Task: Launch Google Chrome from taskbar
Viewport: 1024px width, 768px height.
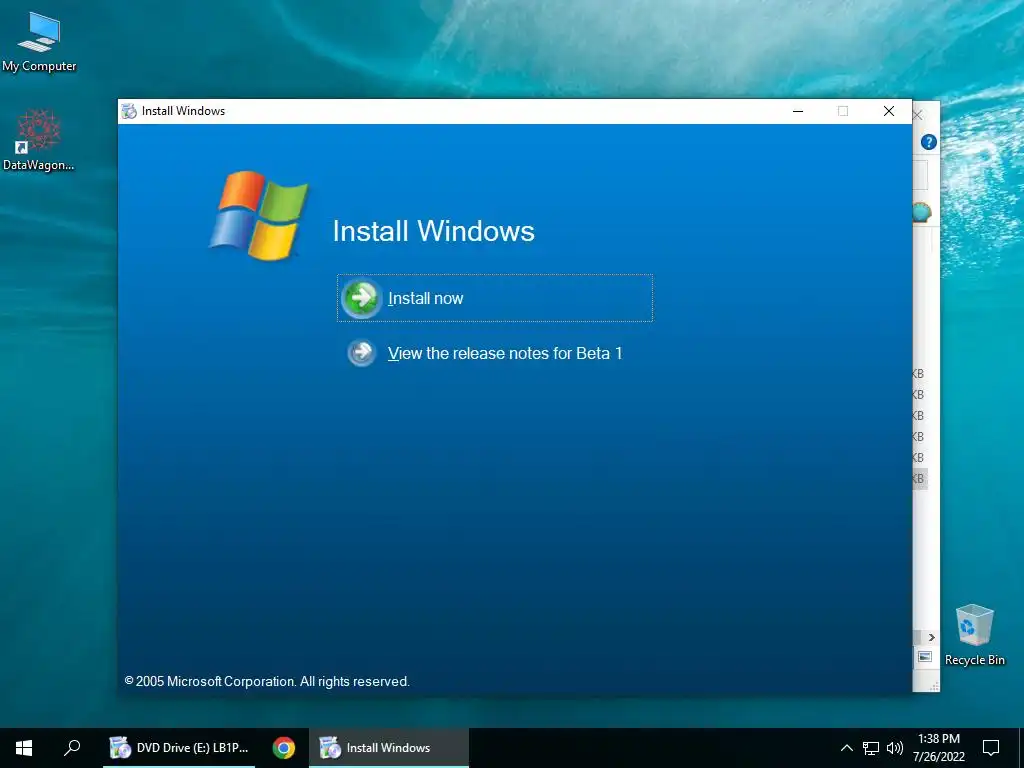Action: 283,748
